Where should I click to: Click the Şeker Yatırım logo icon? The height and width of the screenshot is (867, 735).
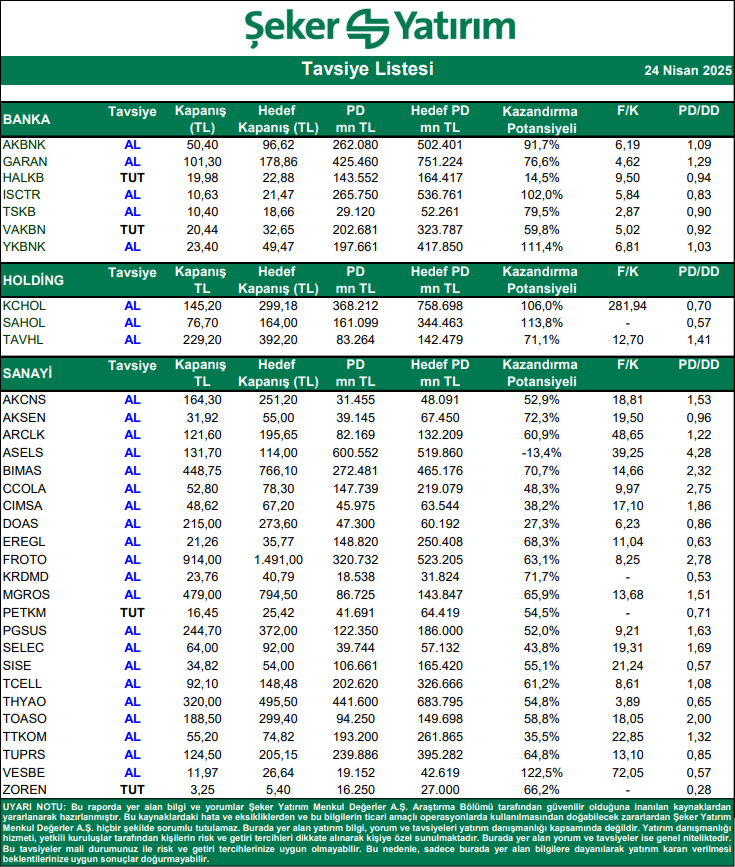point(368,28)
